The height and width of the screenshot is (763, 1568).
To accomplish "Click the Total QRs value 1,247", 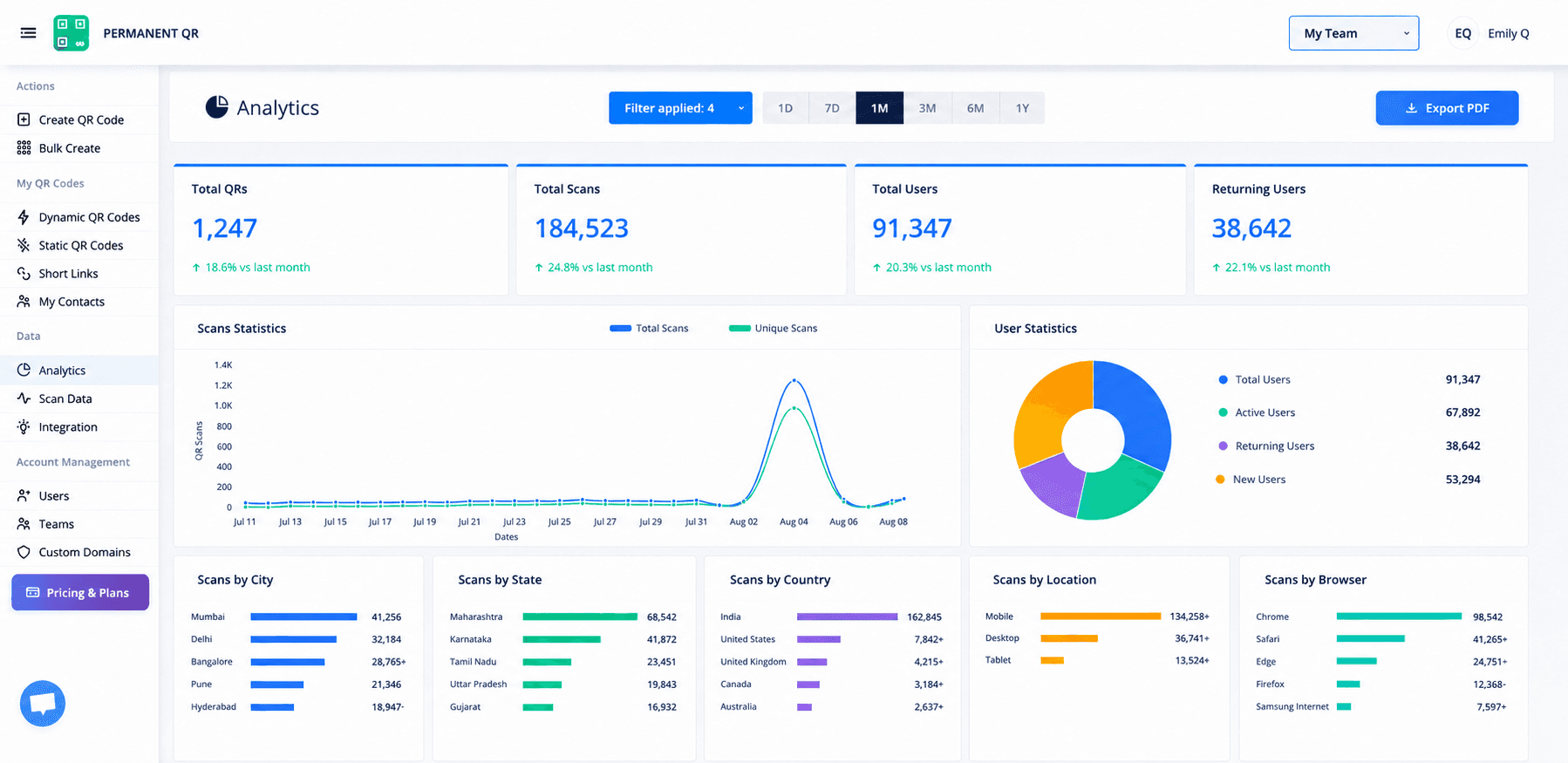I will [224, 228].
